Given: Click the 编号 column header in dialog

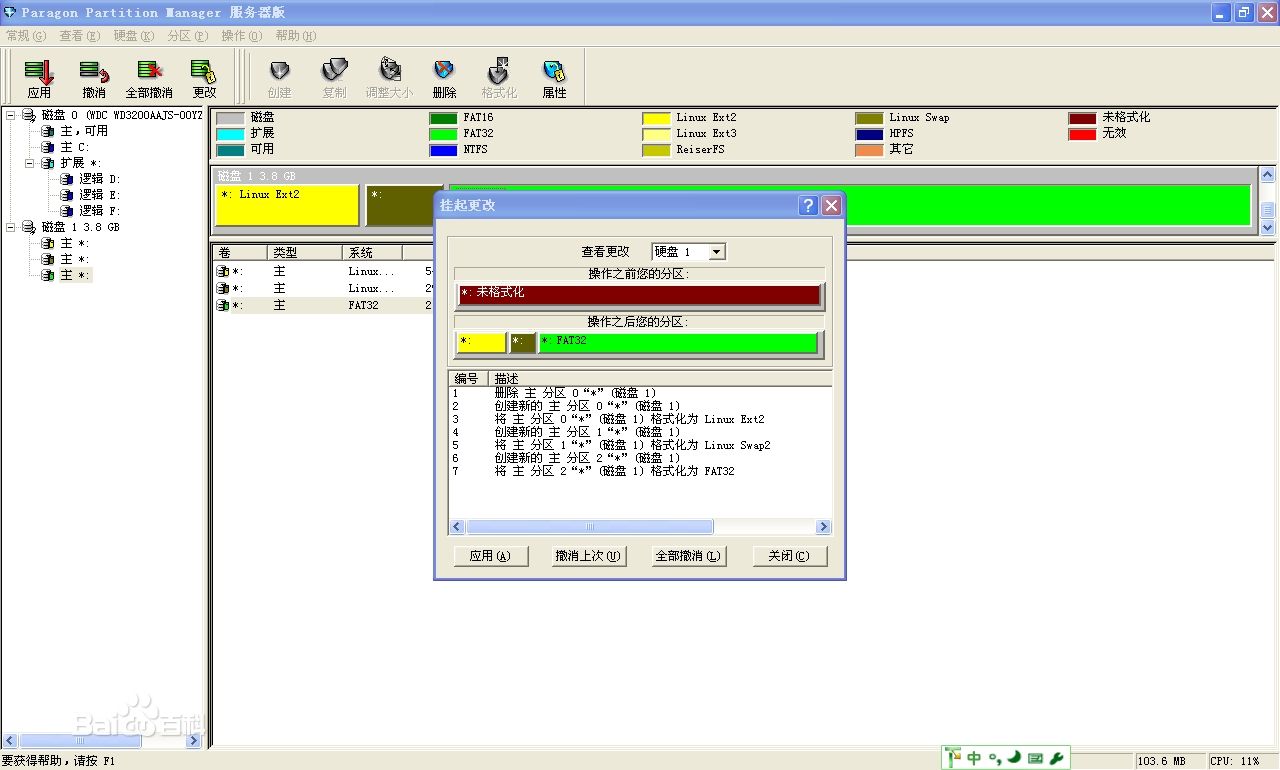Looking at the screenshot, I should coord(467,379).
